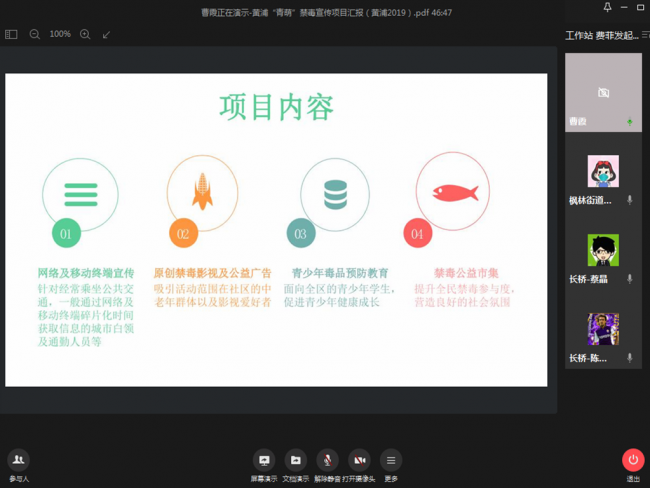Image resolution: width=650 pixels, height=488 pixels.
Task: Switch to the 费菲发起 tab
Action: point(616,35)
